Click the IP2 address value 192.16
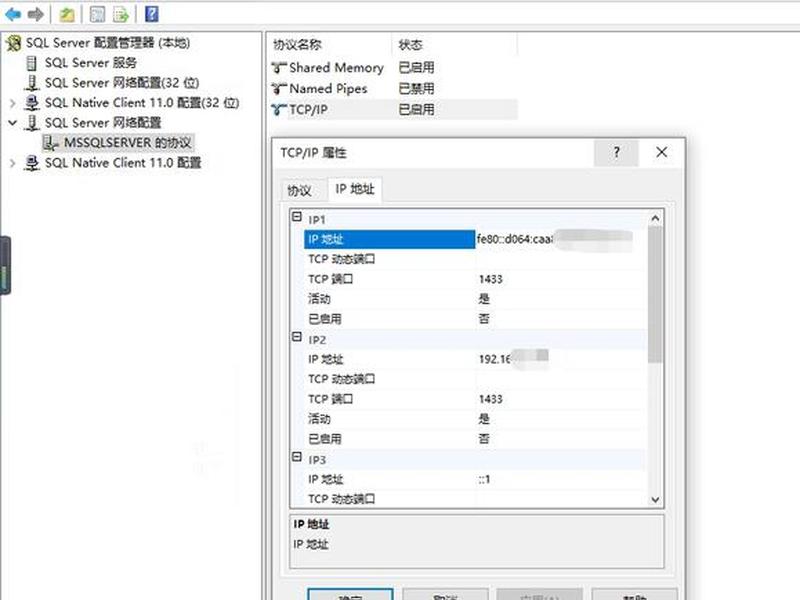This screenshot has width=800, height=600. (494, 359)
